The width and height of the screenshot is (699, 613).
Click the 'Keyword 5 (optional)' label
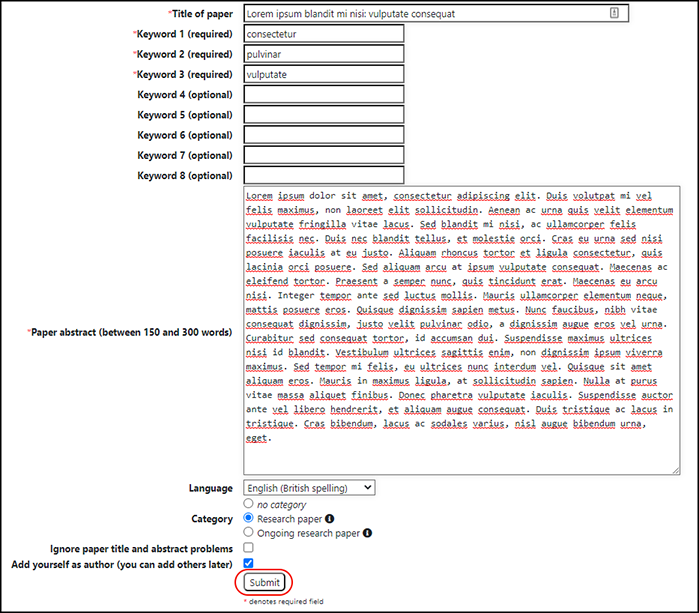[185, 115]
